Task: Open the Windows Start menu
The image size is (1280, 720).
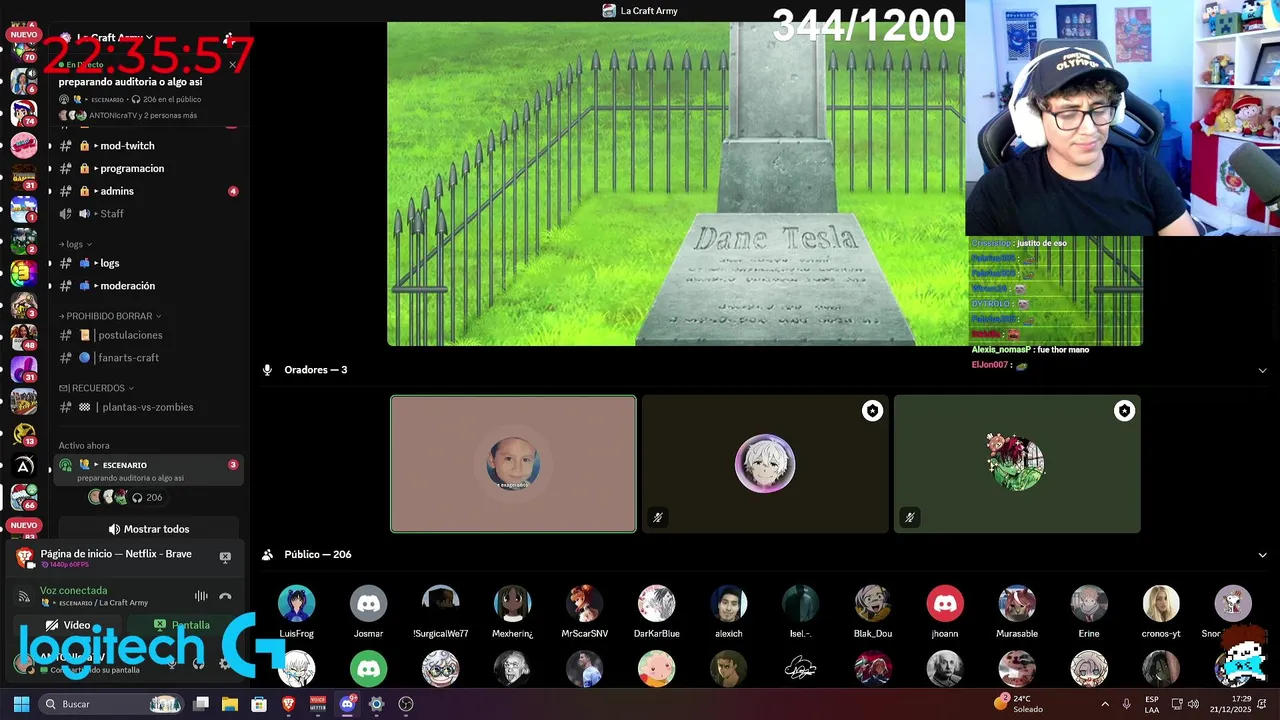Action: pyautogui.click(x=21, y=704)
